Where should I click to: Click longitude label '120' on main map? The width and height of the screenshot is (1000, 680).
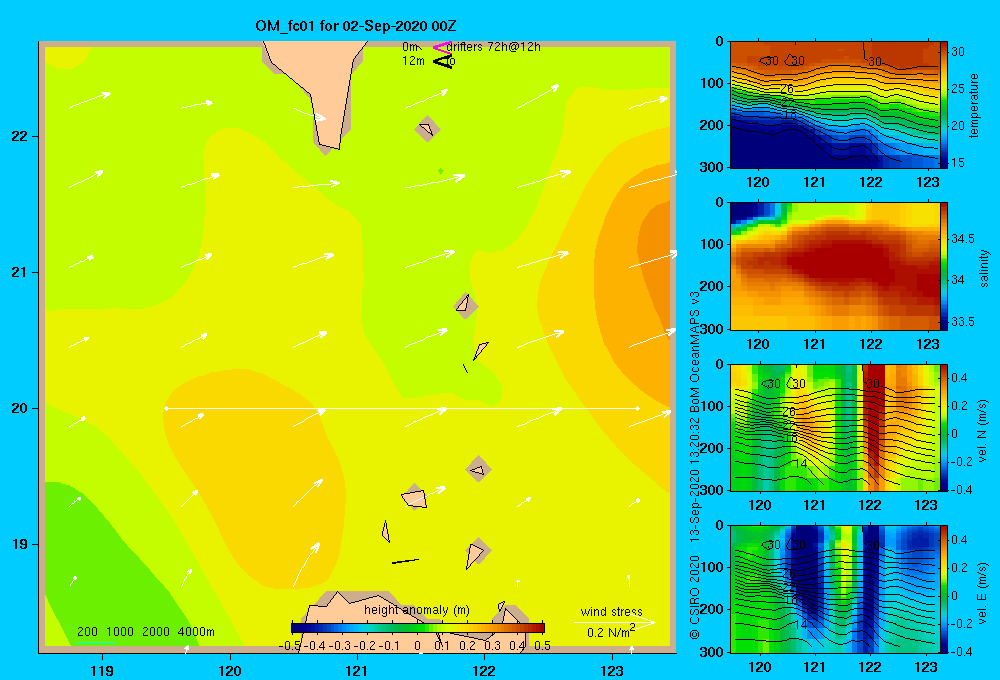tap(230, 670)
